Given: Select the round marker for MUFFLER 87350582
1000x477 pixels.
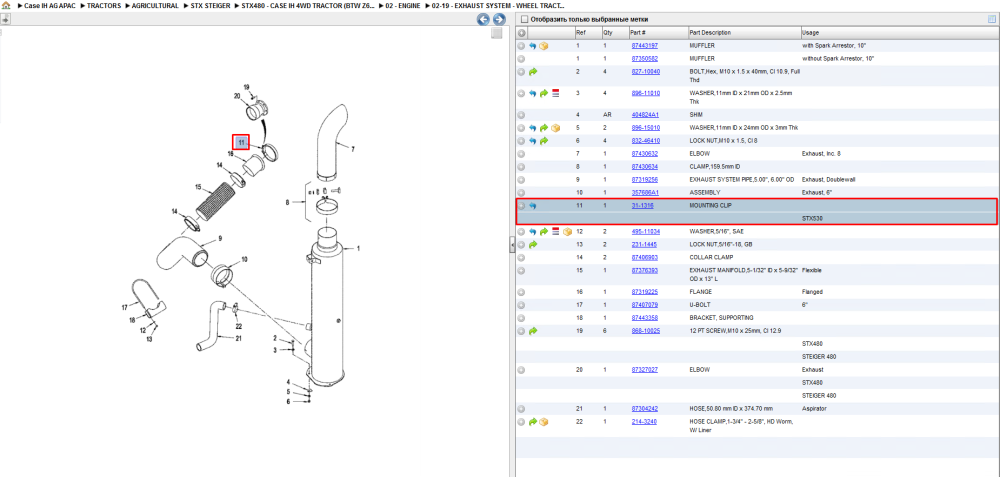Looking at the screenshot, I should click(521, 59).
